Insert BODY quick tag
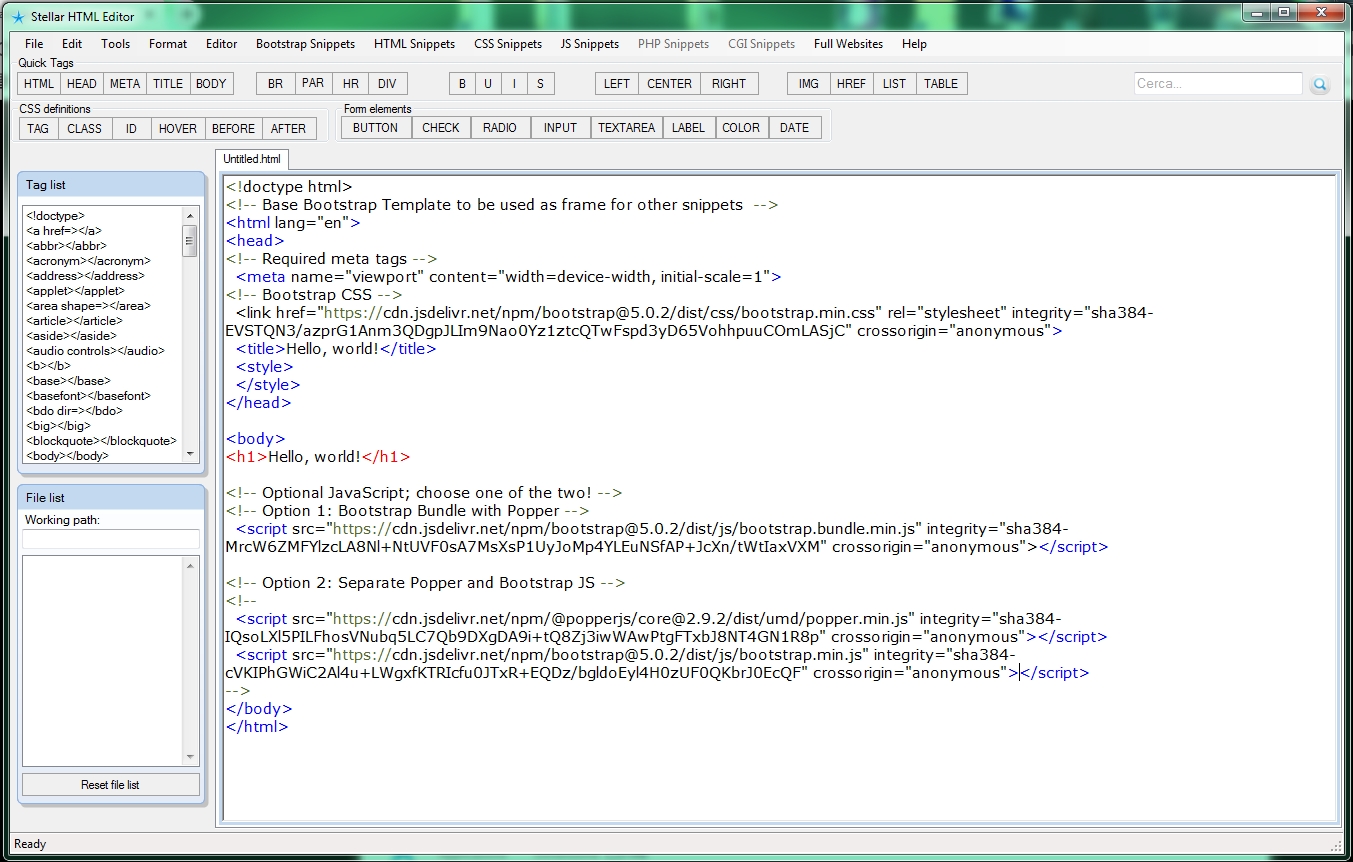This screenshot has width=1353, height=862. (x=211, y=84)
